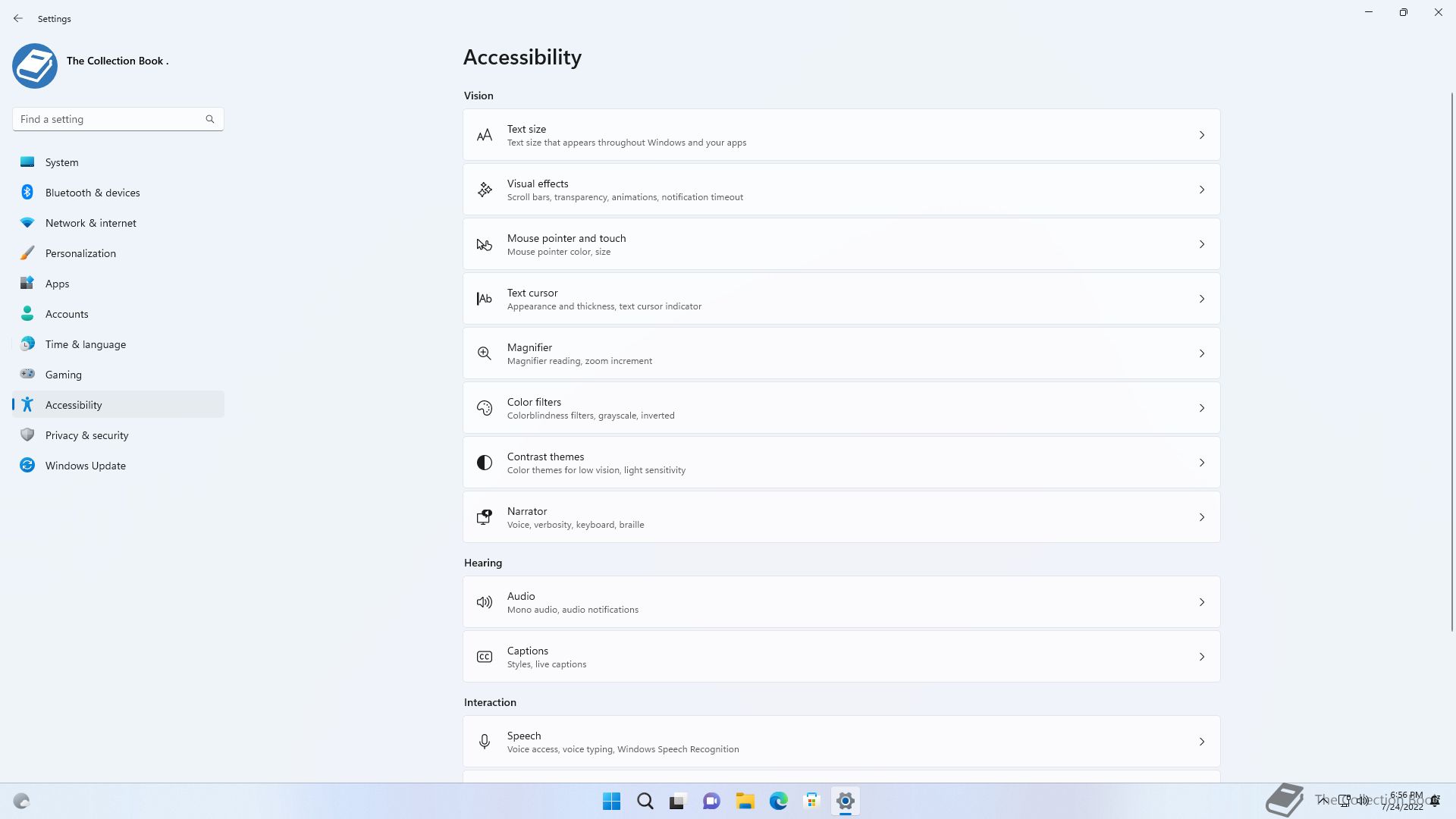The image size is (1456, 819).
Task: Click the Captions CC icon
Action: (484, 657)
